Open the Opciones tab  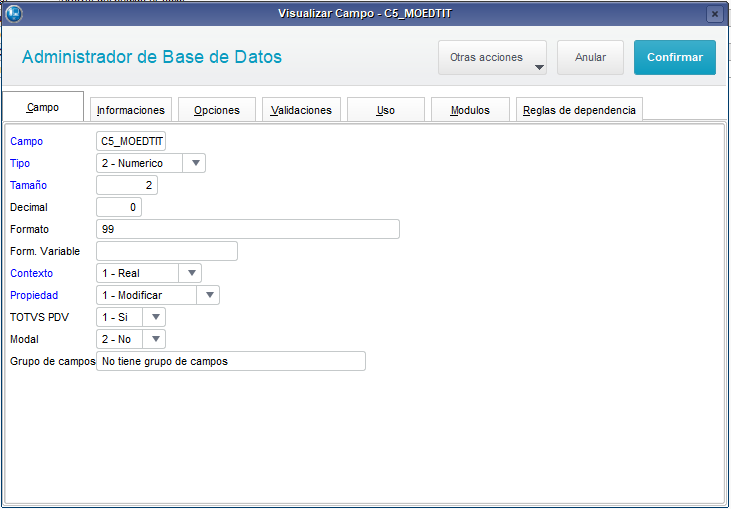pyautogui.click(x=217, y=110)
